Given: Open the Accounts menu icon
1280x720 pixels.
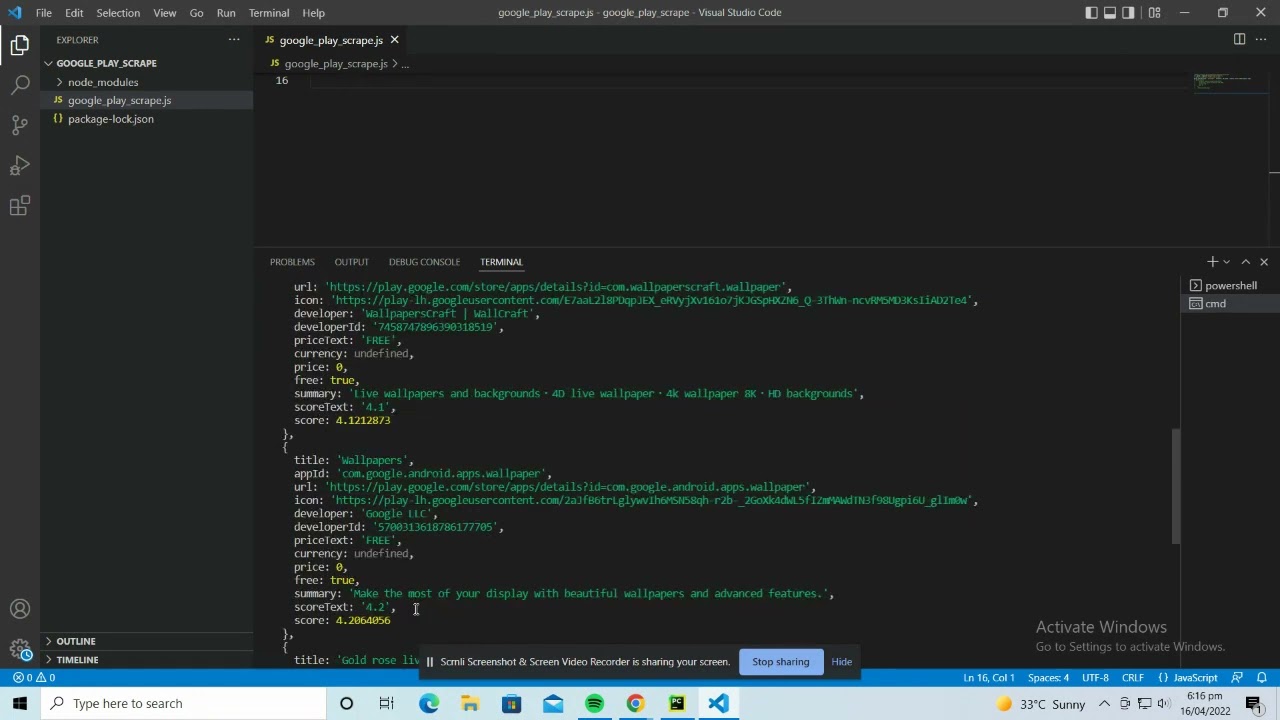Looking at the screenshot, I should (x=20, y=609).
